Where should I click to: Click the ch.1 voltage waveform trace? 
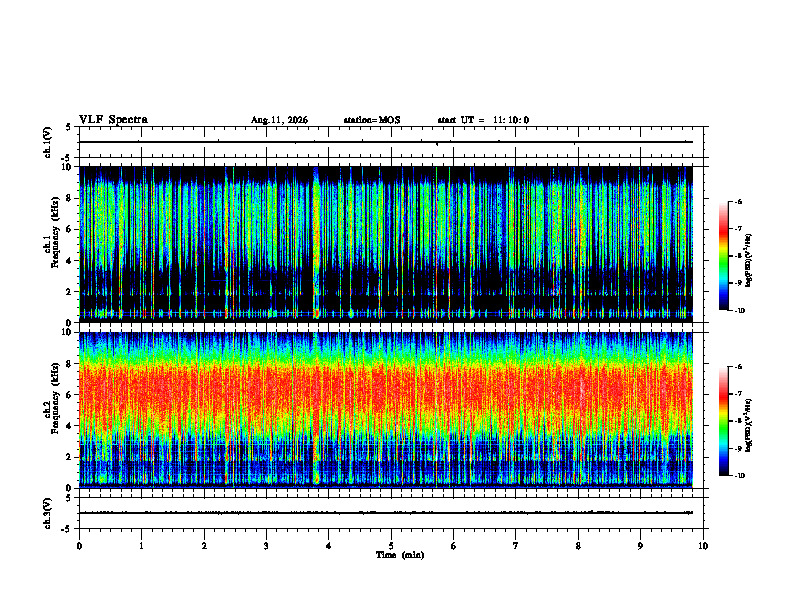(386, 142)
